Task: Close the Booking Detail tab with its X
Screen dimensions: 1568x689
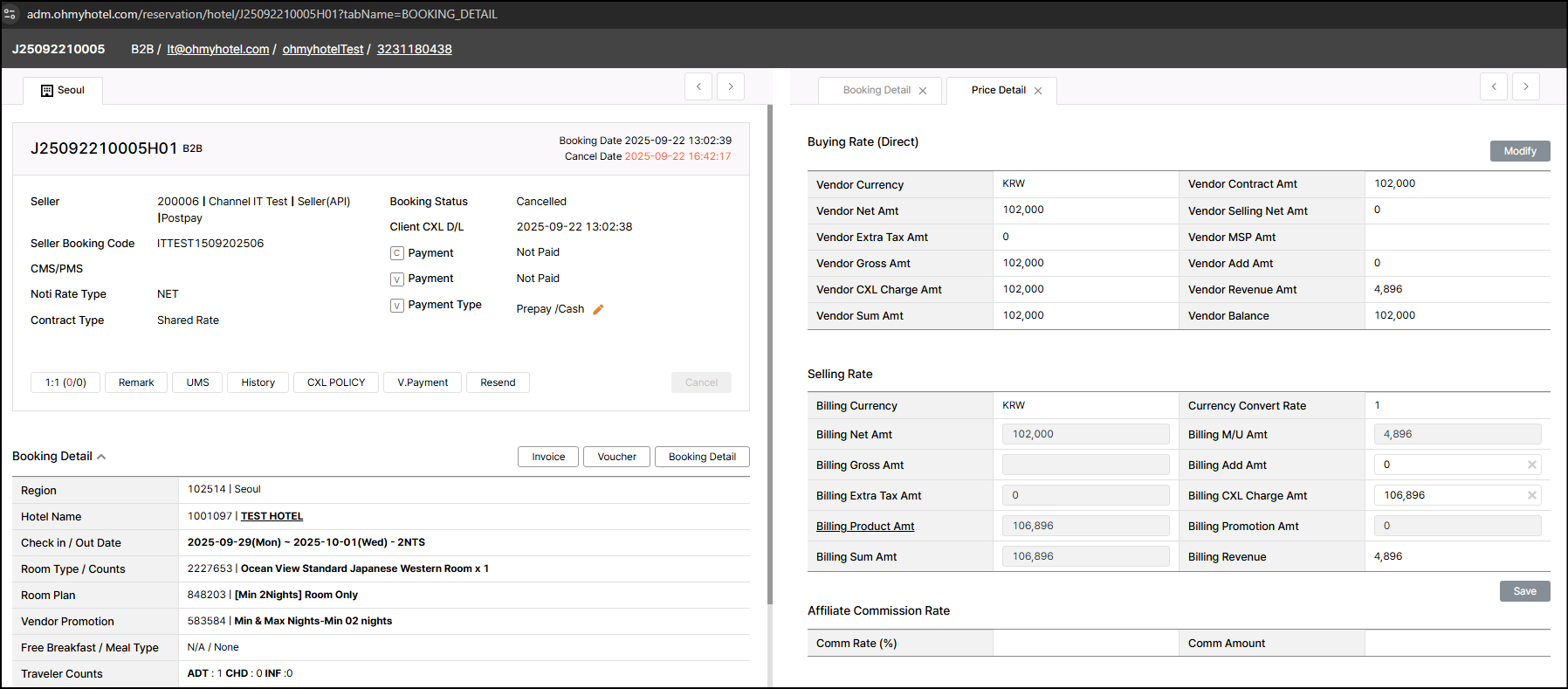Action: pos(923,91)
